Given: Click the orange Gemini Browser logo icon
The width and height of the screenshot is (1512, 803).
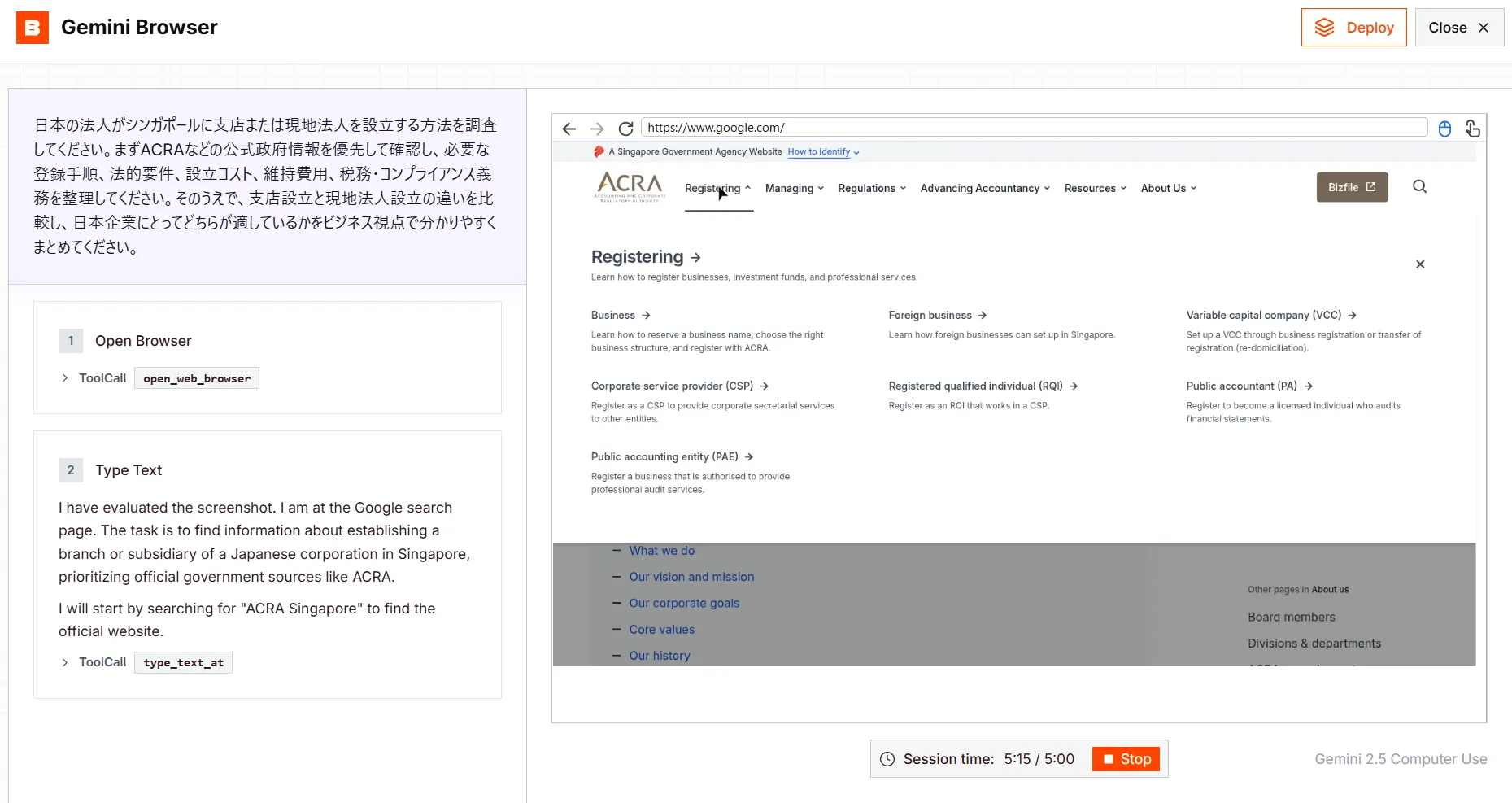Looking at the screenshot, I should [x=33, y=28].
